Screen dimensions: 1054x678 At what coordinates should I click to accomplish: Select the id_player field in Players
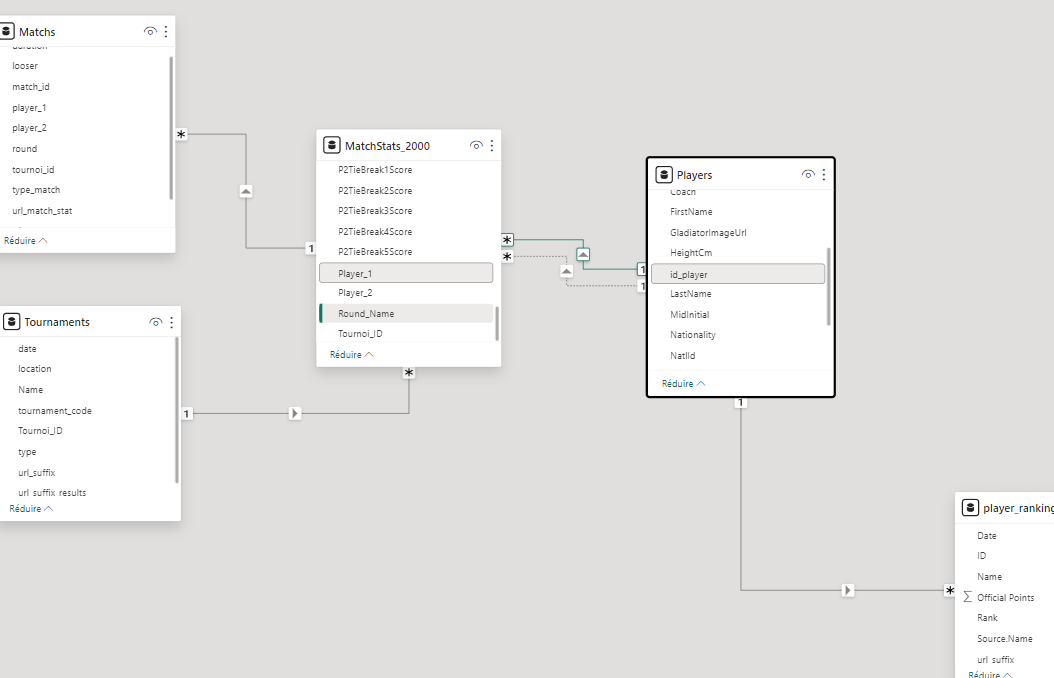point(738,274)
